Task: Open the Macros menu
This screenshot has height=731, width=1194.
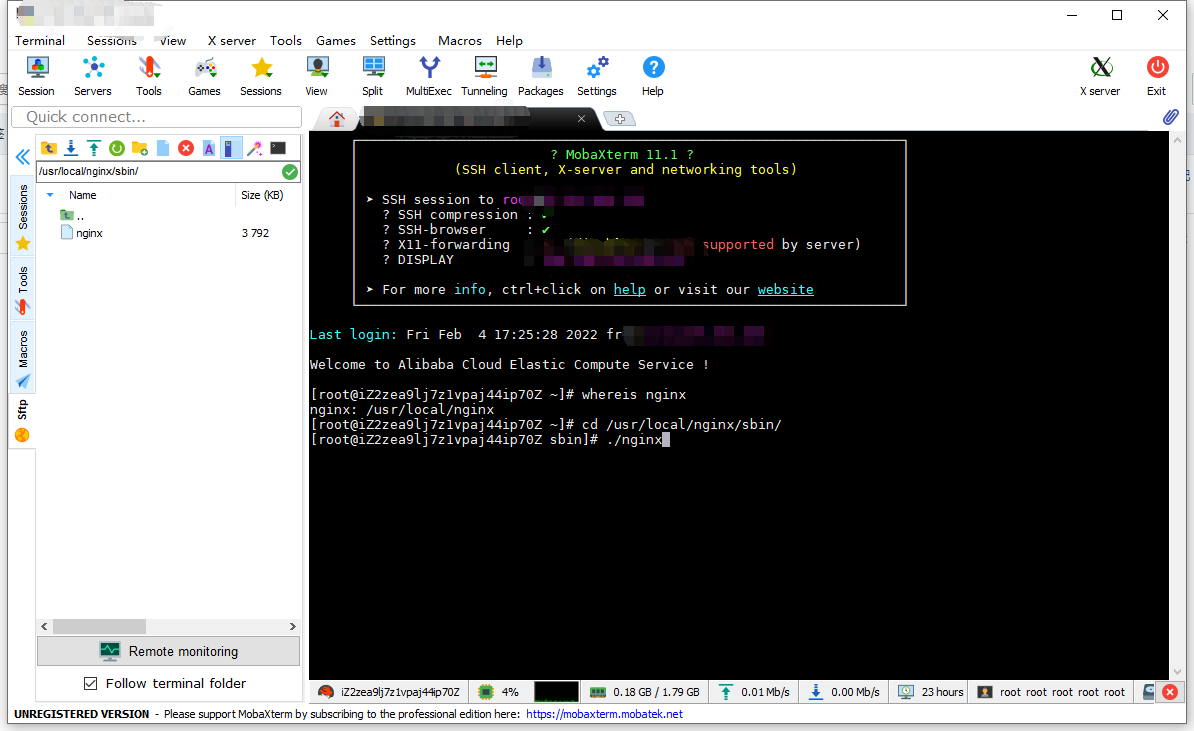Action: [x=460, y=40]
